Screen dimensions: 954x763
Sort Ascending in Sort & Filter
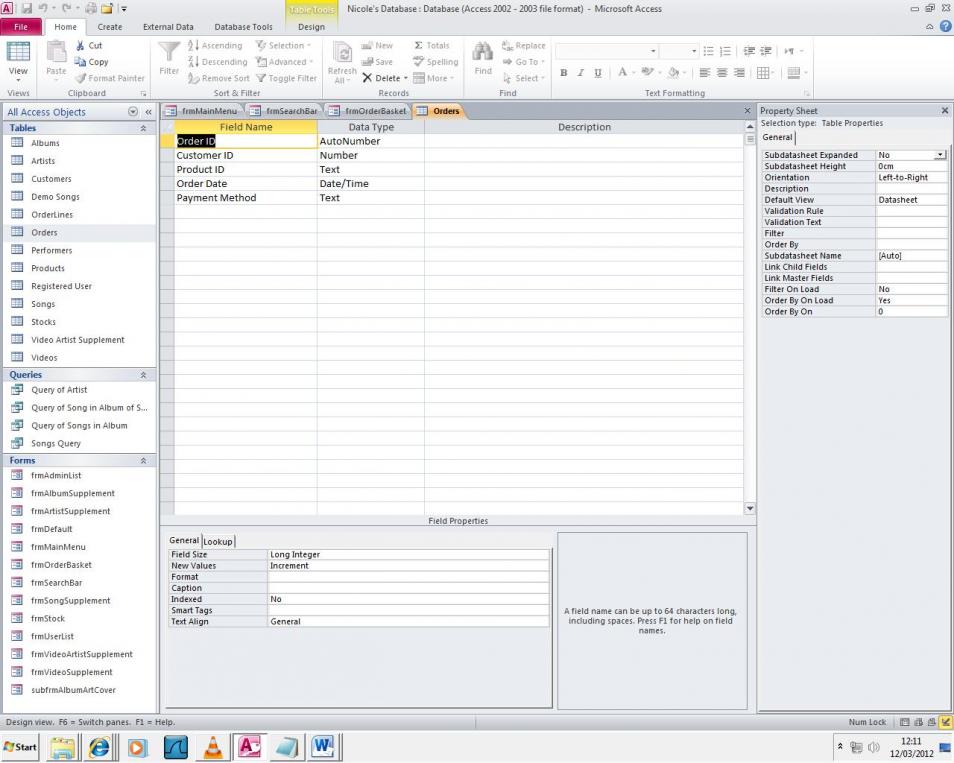[x=215, y=46]
